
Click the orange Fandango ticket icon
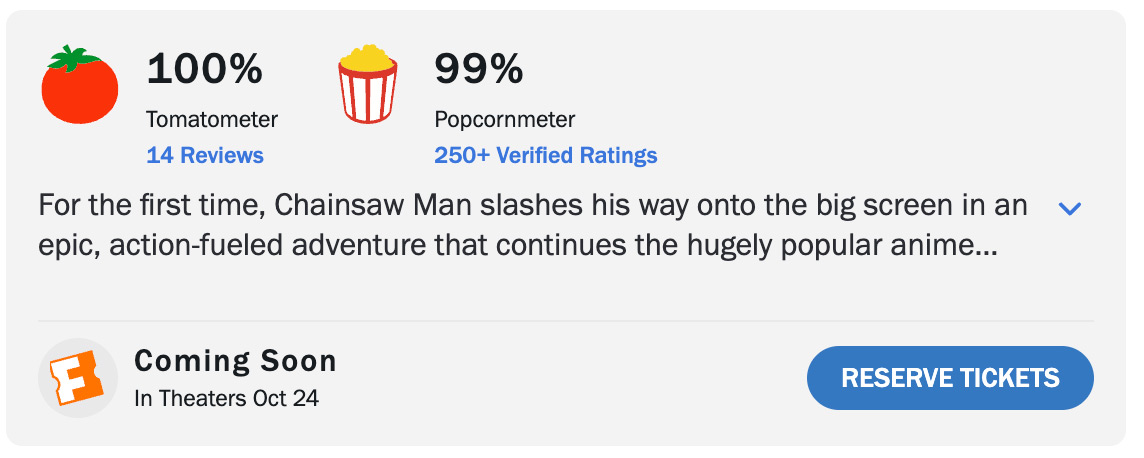coord(77,378)
